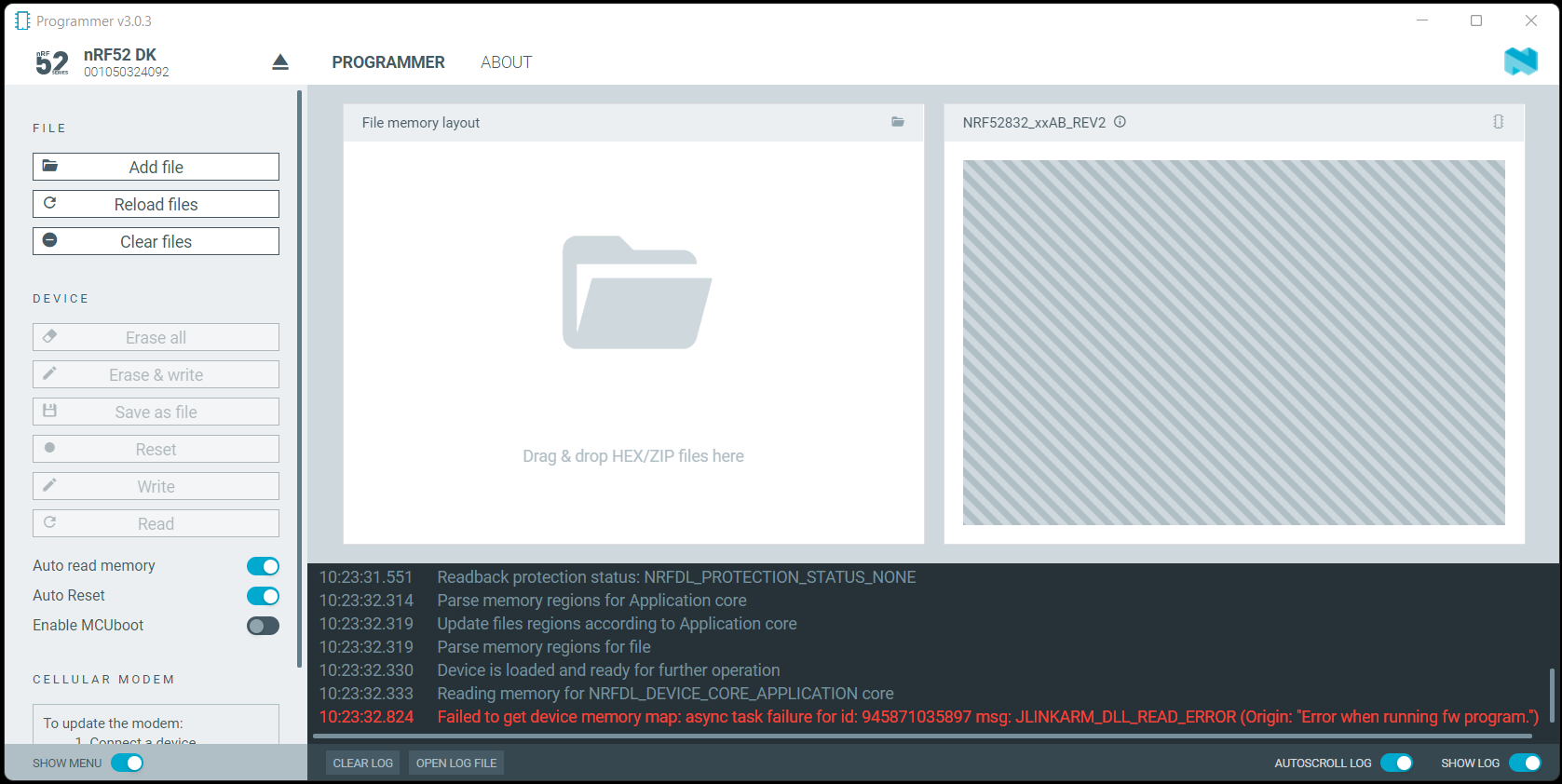Click the folder icon in File memory layout header
This screenshot has width=1562, height=784.
(x=897, y=122)
